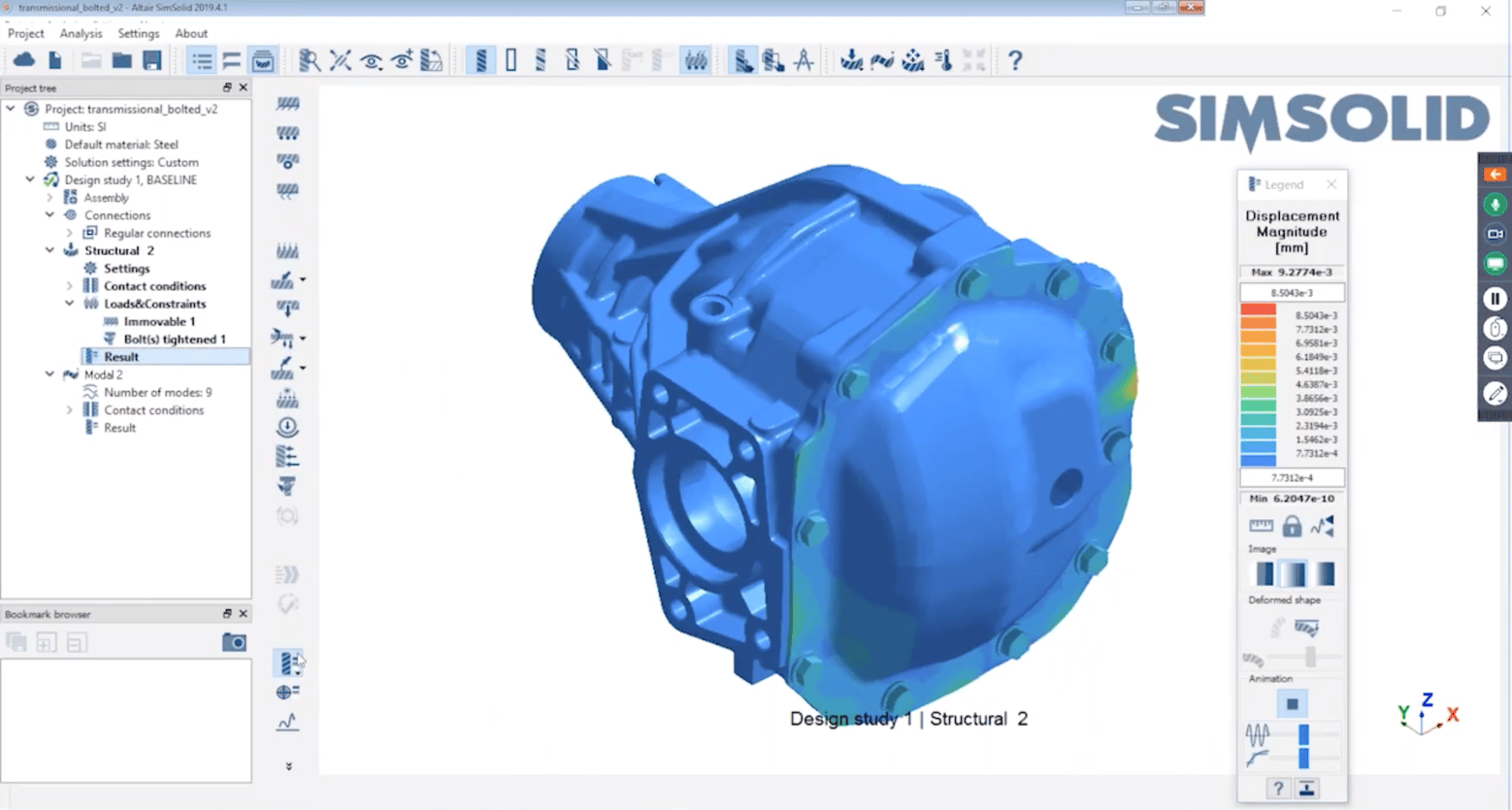Open the Help with the question mark icon
The height and width of the screenshot is (810, 1512).
(1015, 60)
